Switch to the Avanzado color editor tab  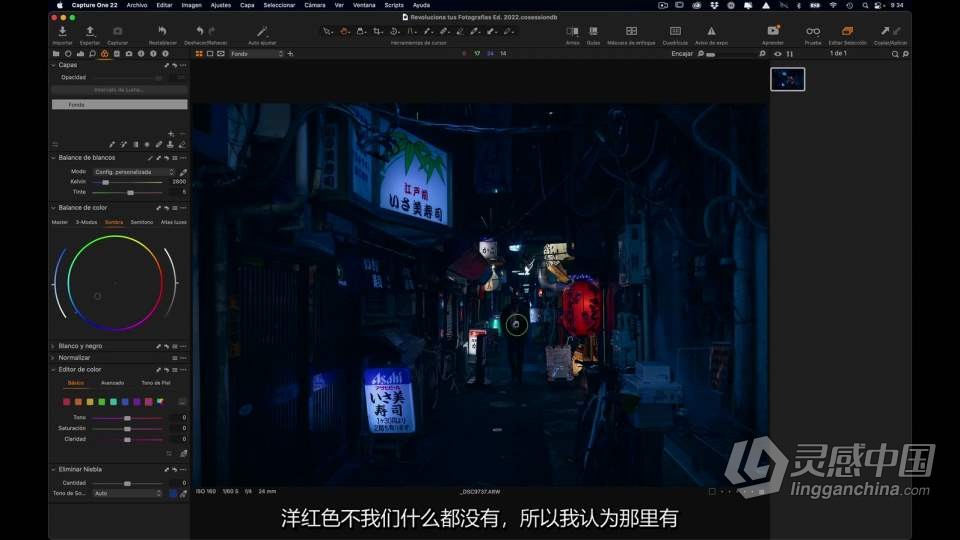point(113,383)
